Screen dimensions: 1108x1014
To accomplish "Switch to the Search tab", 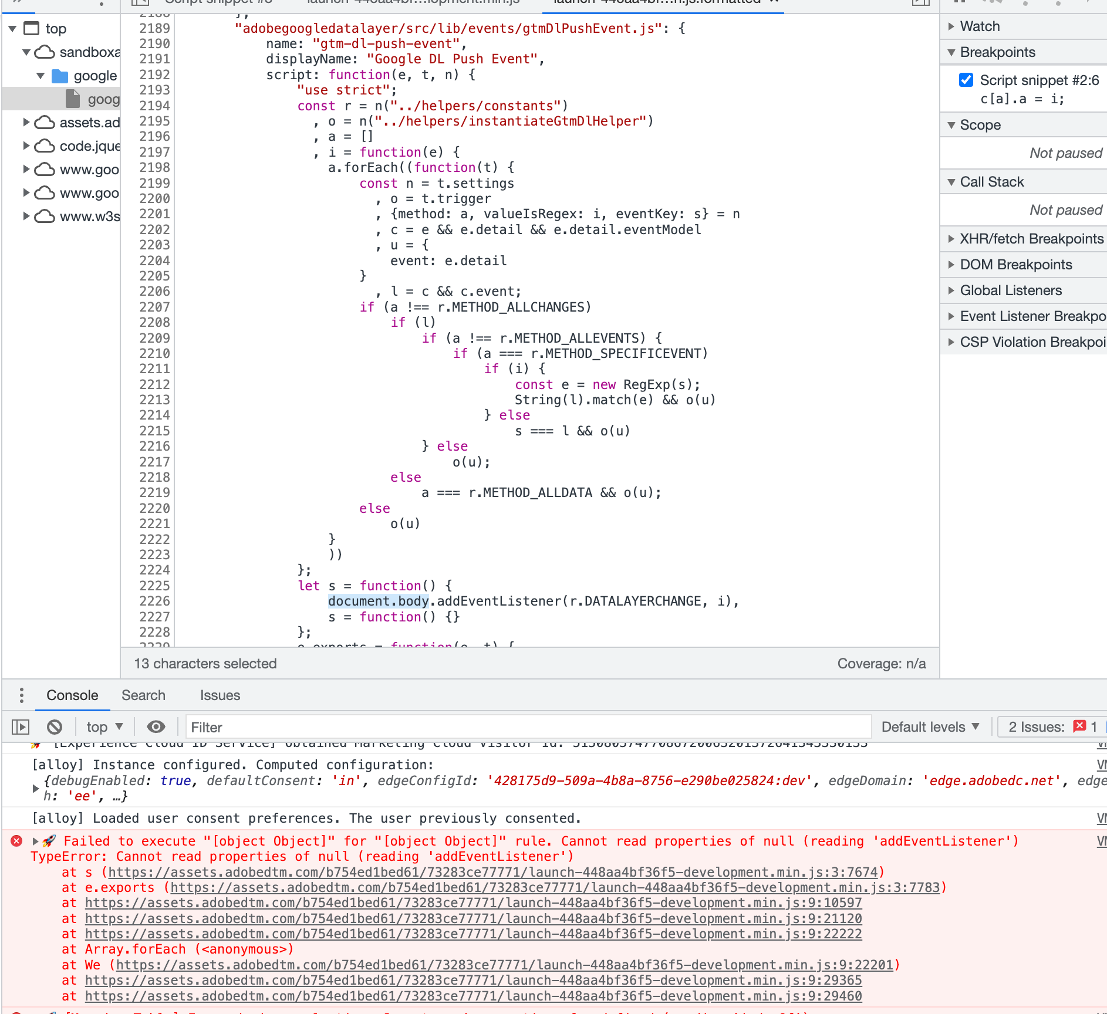I will pyautogui.click(x=143, y=695).
